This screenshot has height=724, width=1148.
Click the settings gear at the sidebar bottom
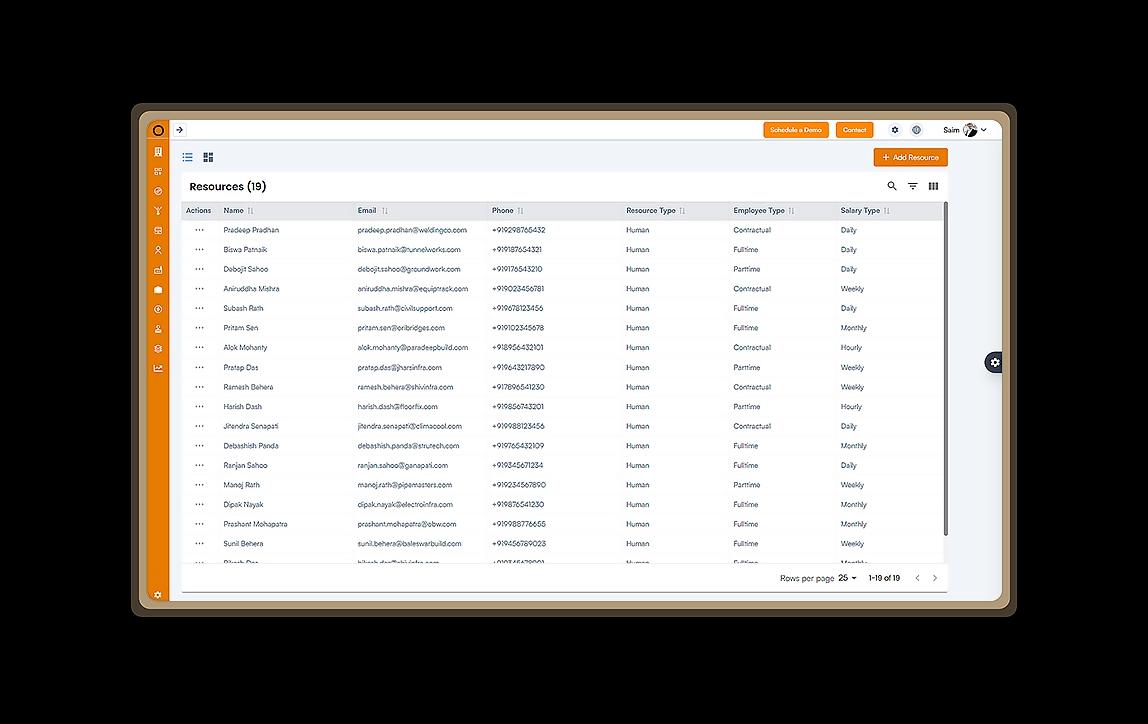158,595
